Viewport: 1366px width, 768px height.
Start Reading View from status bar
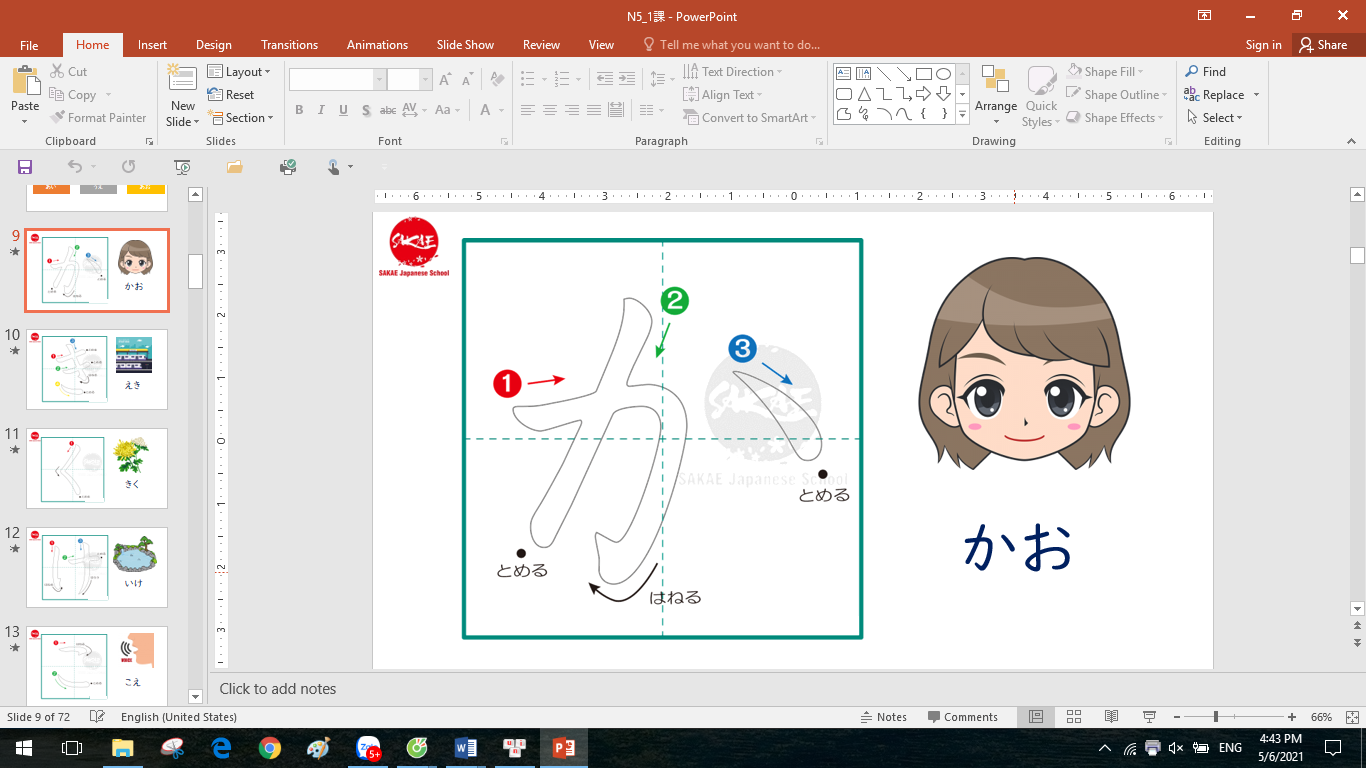(1111, 717)
